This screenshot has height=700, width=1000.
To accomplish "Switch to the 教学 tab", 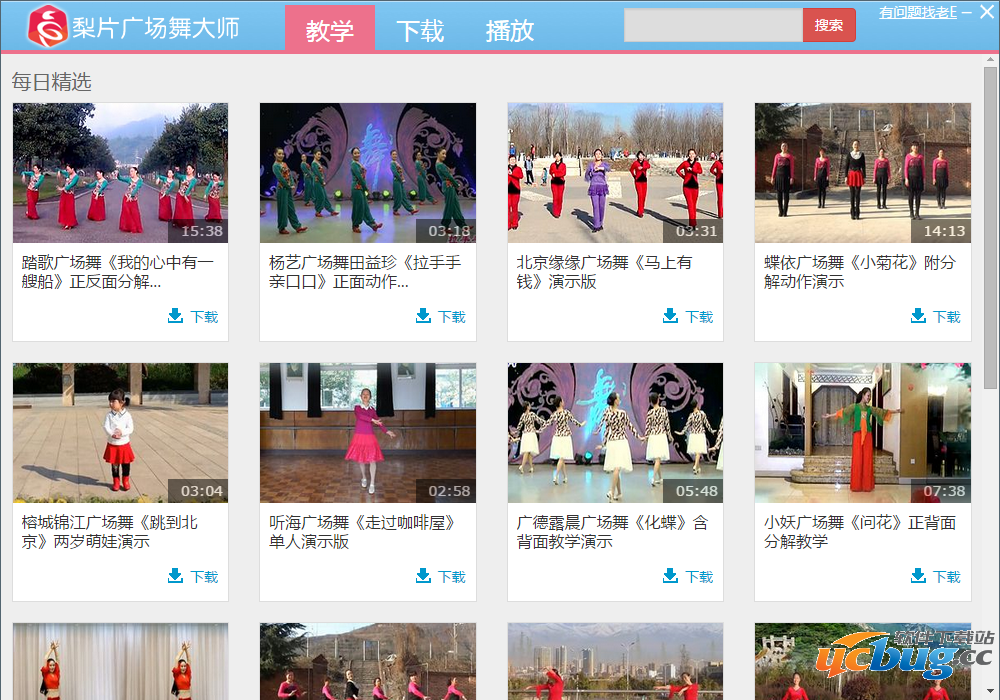I will click(x=330, y=30).
